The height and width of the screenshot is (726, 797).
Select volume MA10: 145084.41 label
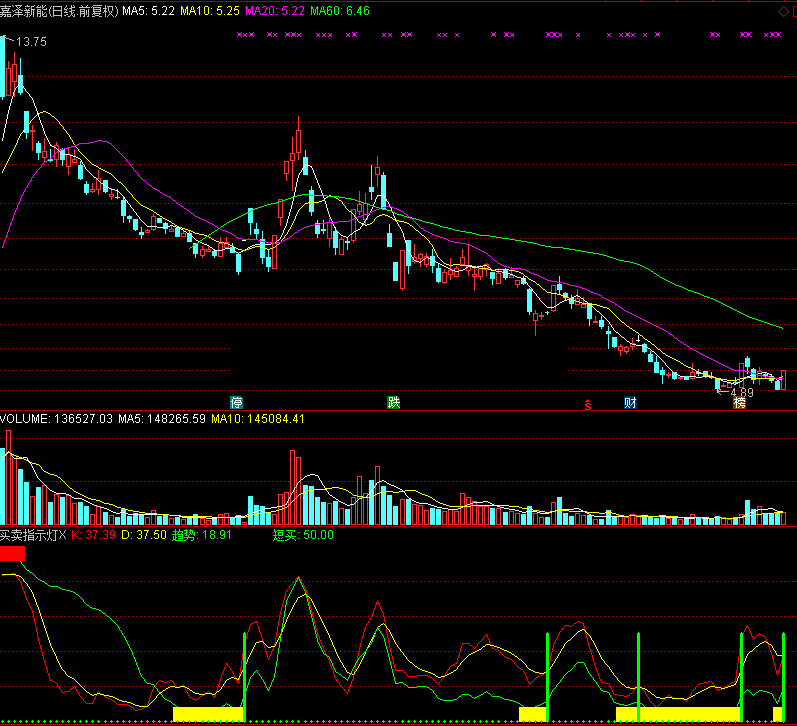pyautogui.click(x=258, y=419)
